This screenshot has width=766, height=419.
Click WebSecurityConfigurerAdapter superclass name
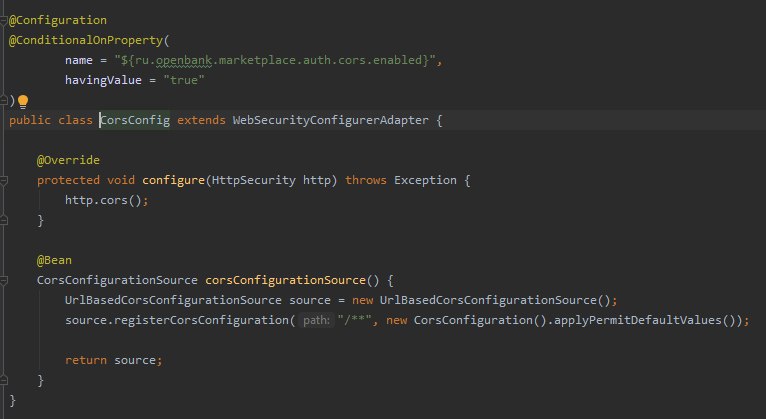point(330,120)
